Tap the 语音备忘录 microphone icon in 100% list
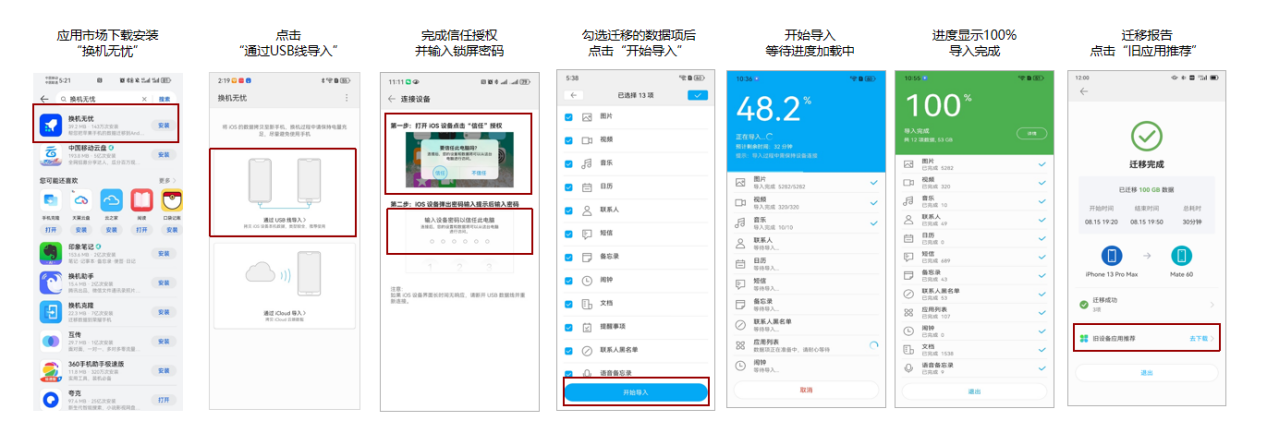 (910, 367)
